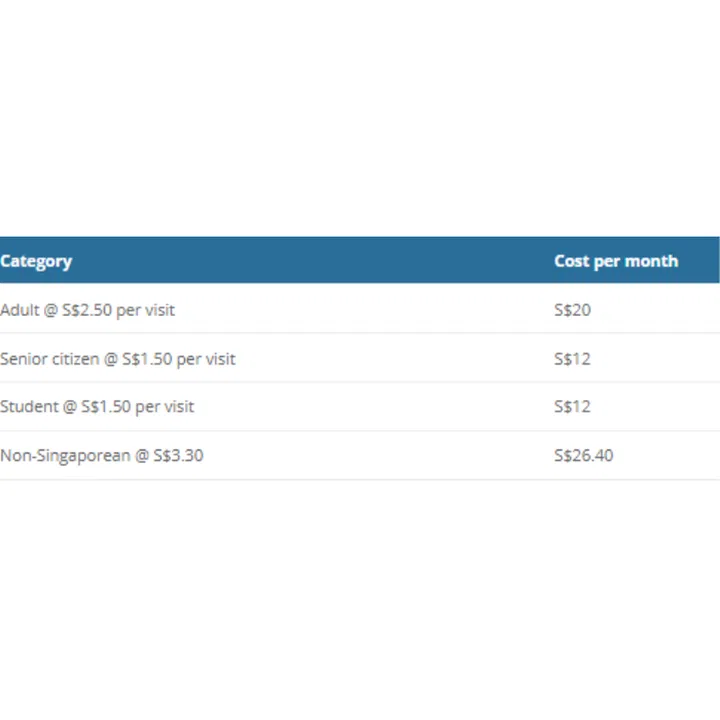Click the S$20 monthly cost value
The image size is (720, 720).
pos(573,310)
